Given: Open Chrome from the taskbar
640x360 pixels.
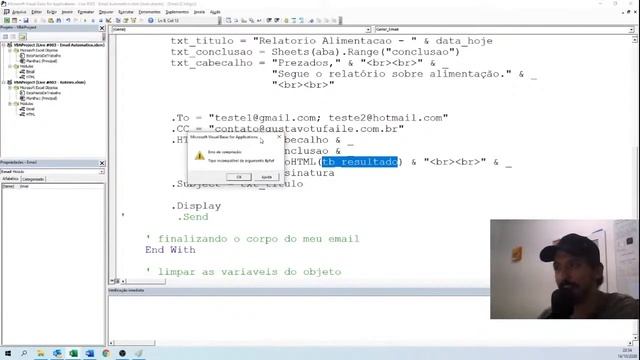Looking at the screenshot, I should pos(106,353).
